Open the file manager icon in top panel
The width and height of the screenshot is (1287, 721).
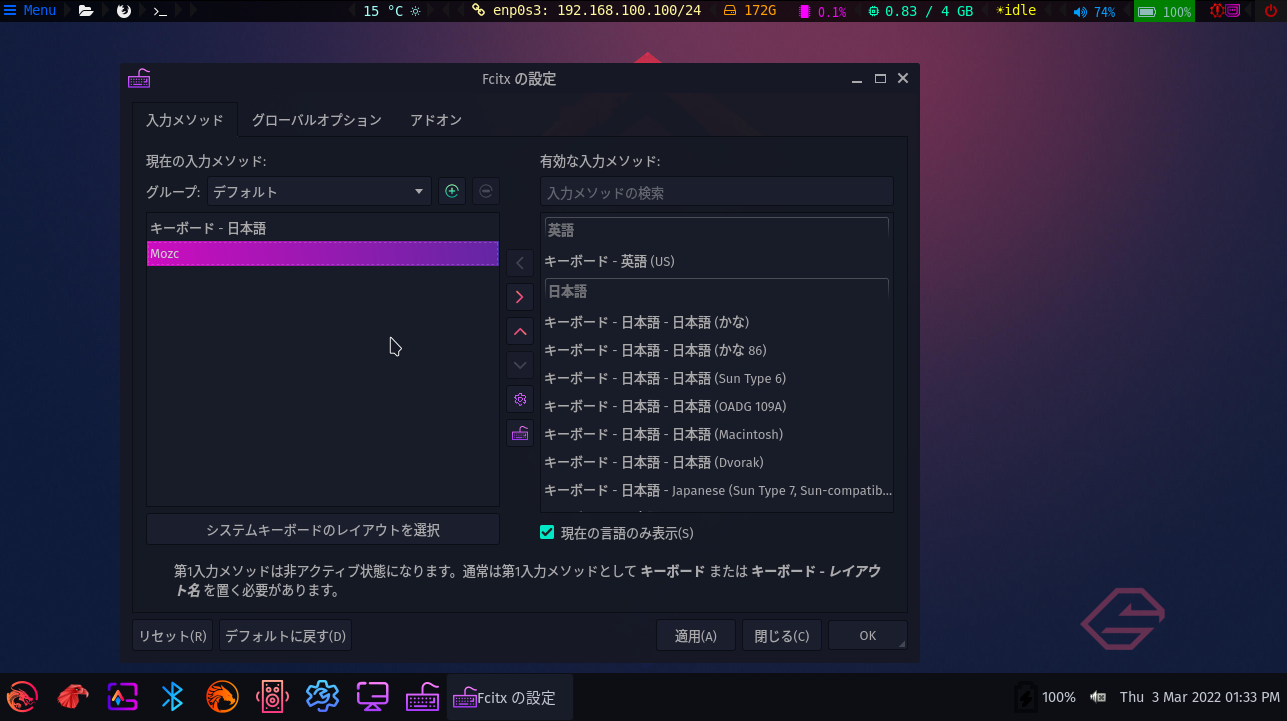click(x=86, y=11)
